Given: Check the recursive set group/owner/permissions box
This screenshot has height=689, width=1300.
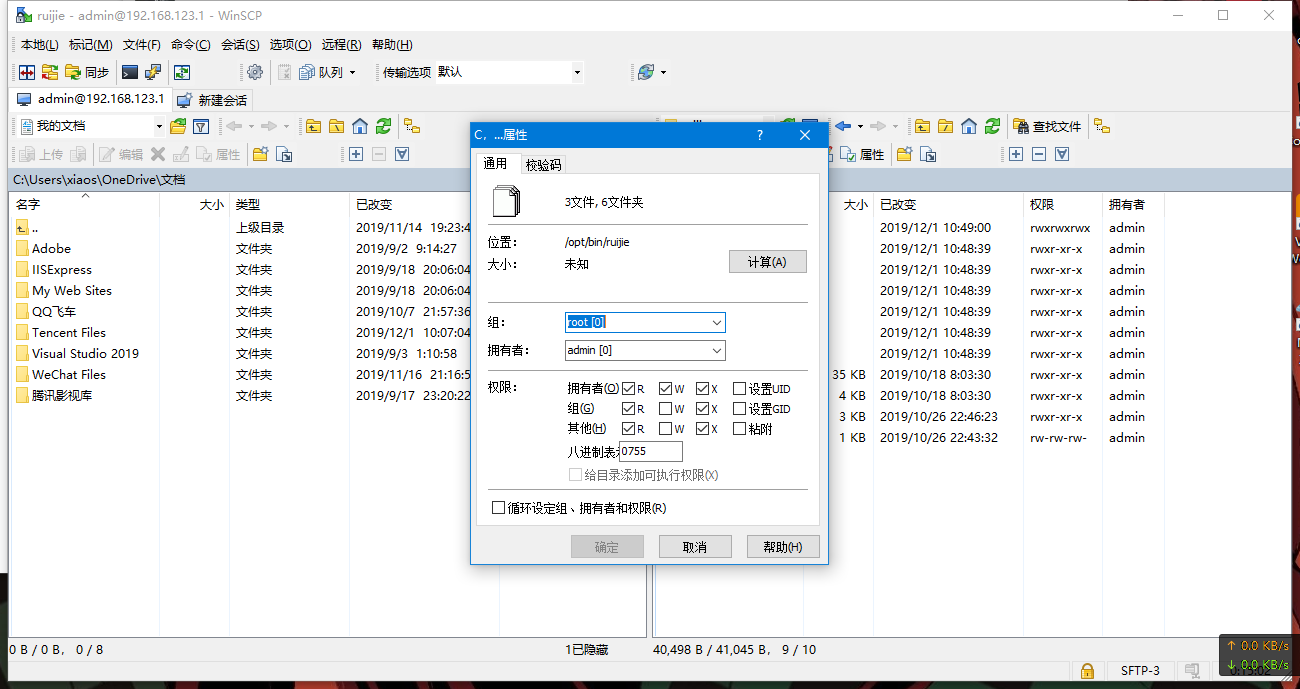Looking at the screenshot, I should [x=499, y=508].
